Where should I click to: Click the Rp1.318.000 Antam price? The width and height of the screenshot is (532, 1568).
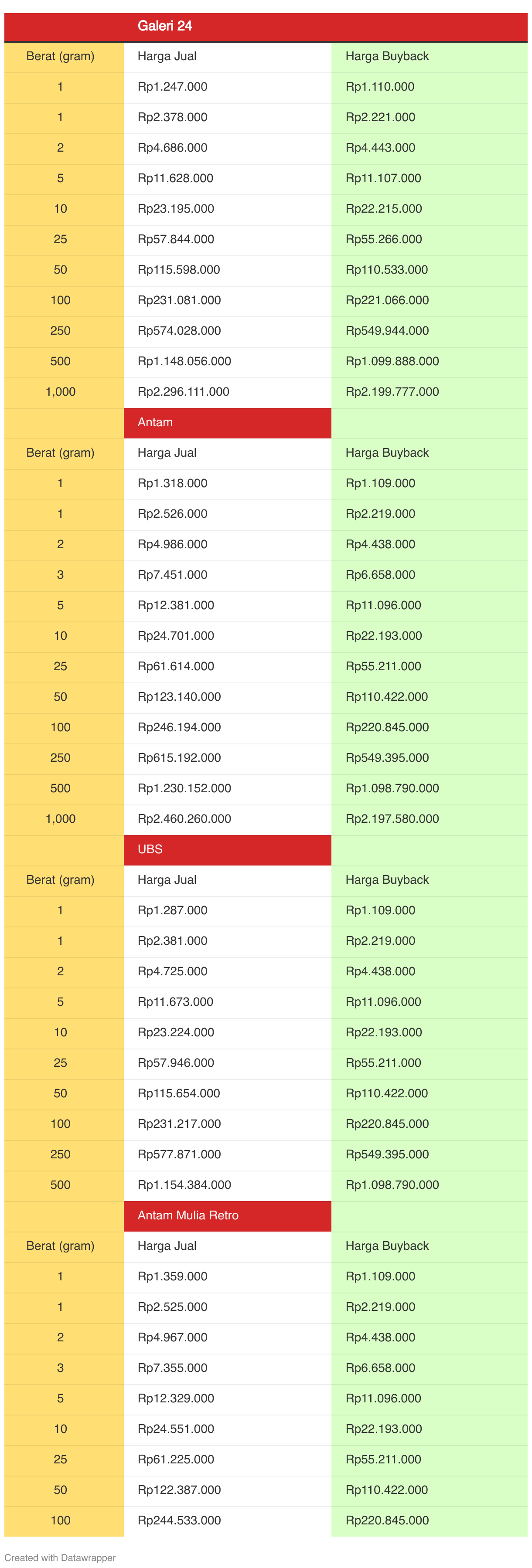(172, 483)
